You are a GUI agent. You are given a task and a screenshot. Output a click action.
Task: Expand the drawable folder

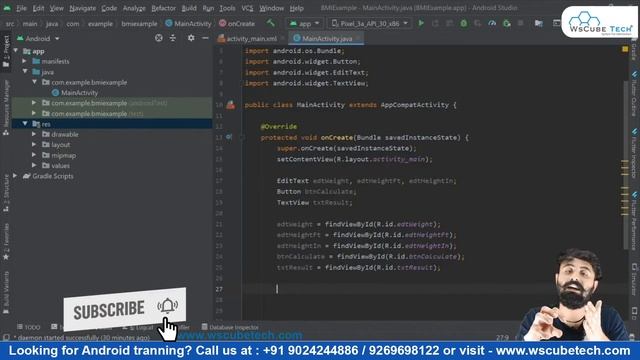34,134
